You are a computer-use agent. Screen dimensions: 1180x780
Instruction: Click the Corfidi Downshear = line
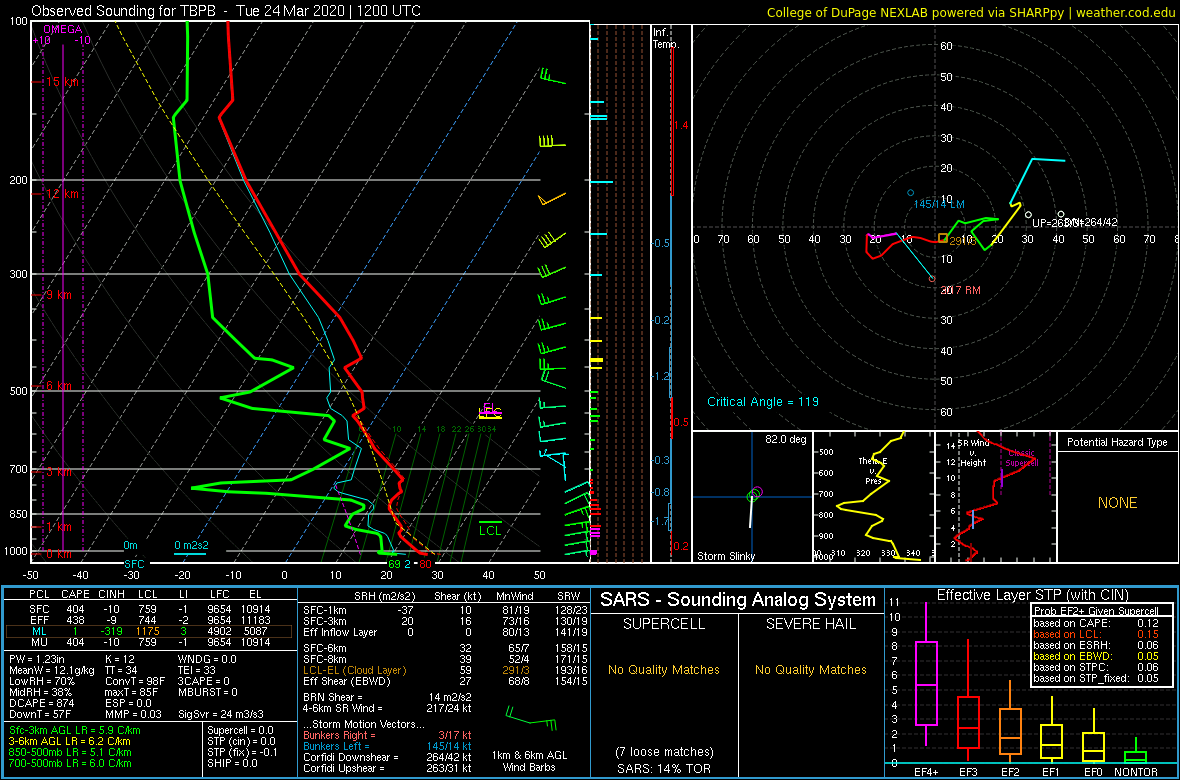pos(388,756)
